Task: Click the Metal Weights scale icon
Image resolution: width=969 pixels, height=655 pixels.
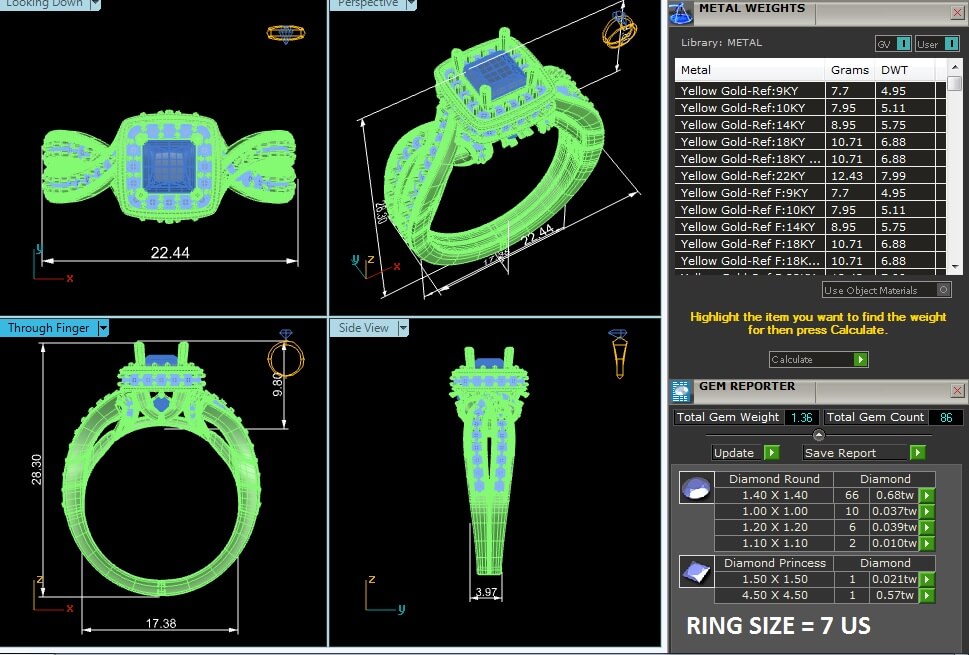Action: coord(680,12)
